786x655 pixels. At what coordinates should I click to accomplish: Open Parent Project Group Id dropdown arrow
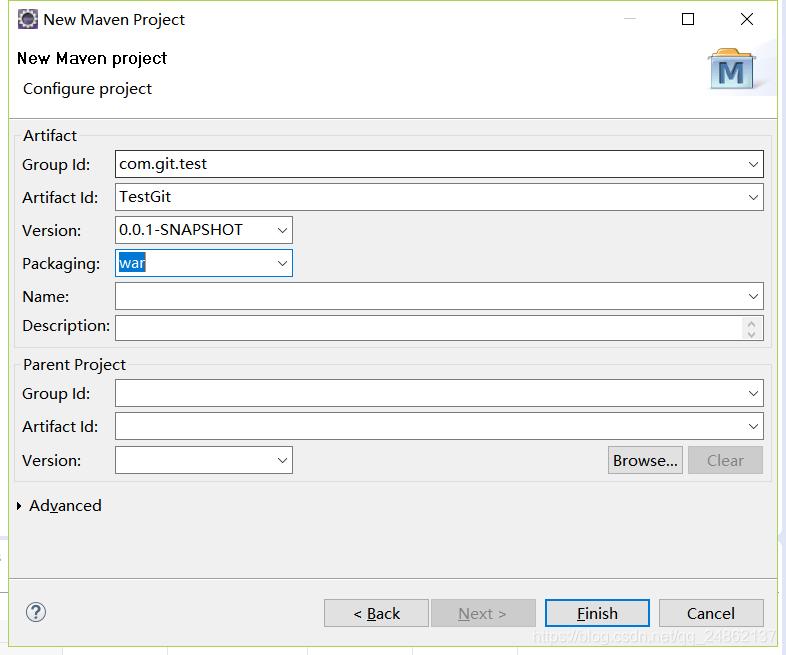[753, 393]
